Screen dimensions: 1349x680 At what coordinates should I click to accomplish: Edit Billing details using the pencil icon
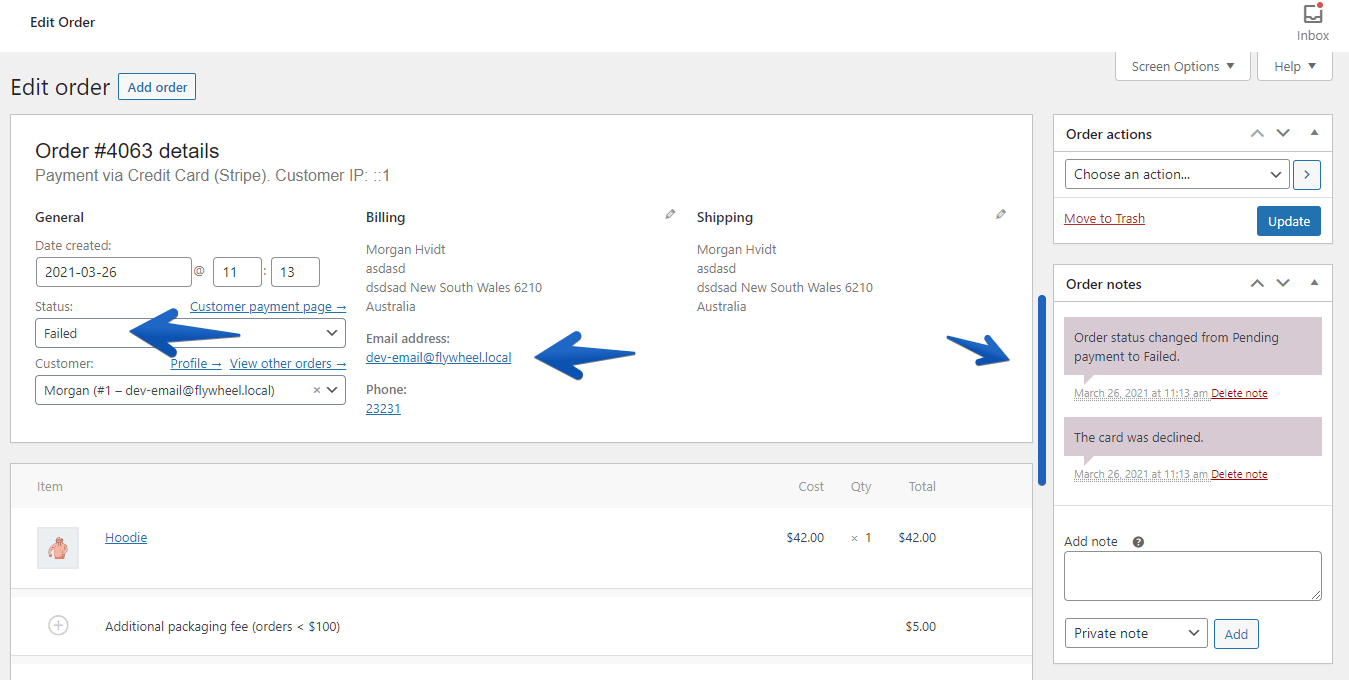point(669,214)
